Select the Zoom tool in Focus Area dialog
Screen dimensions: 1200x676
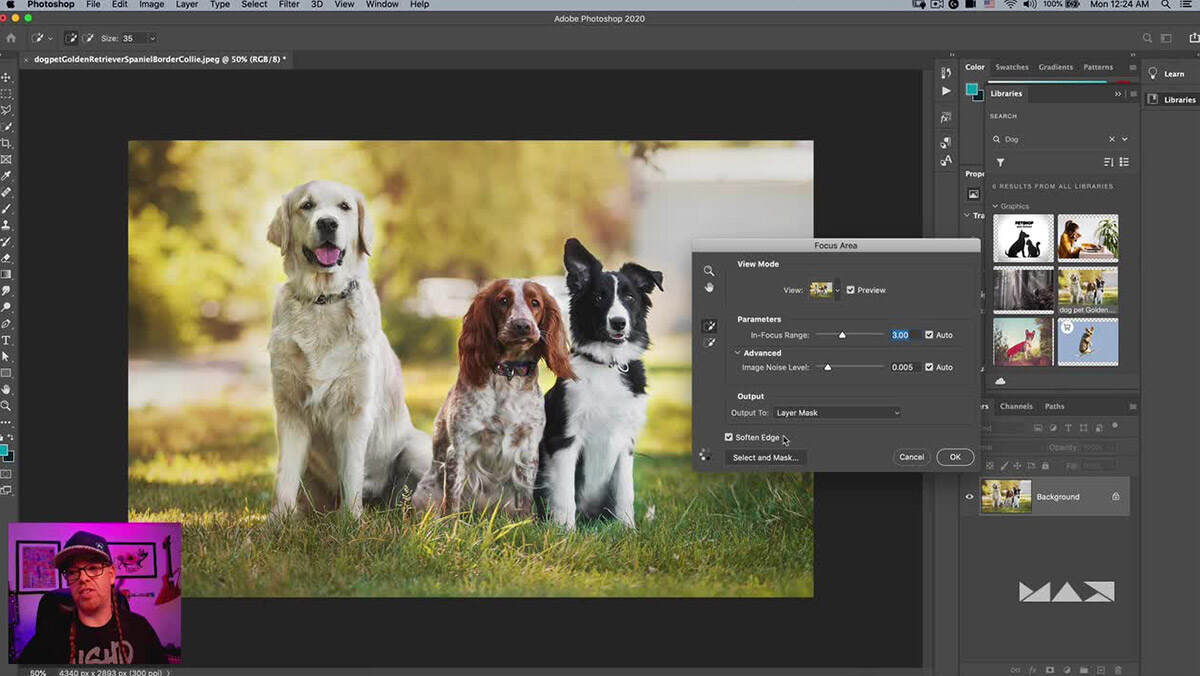pos(708,271)
